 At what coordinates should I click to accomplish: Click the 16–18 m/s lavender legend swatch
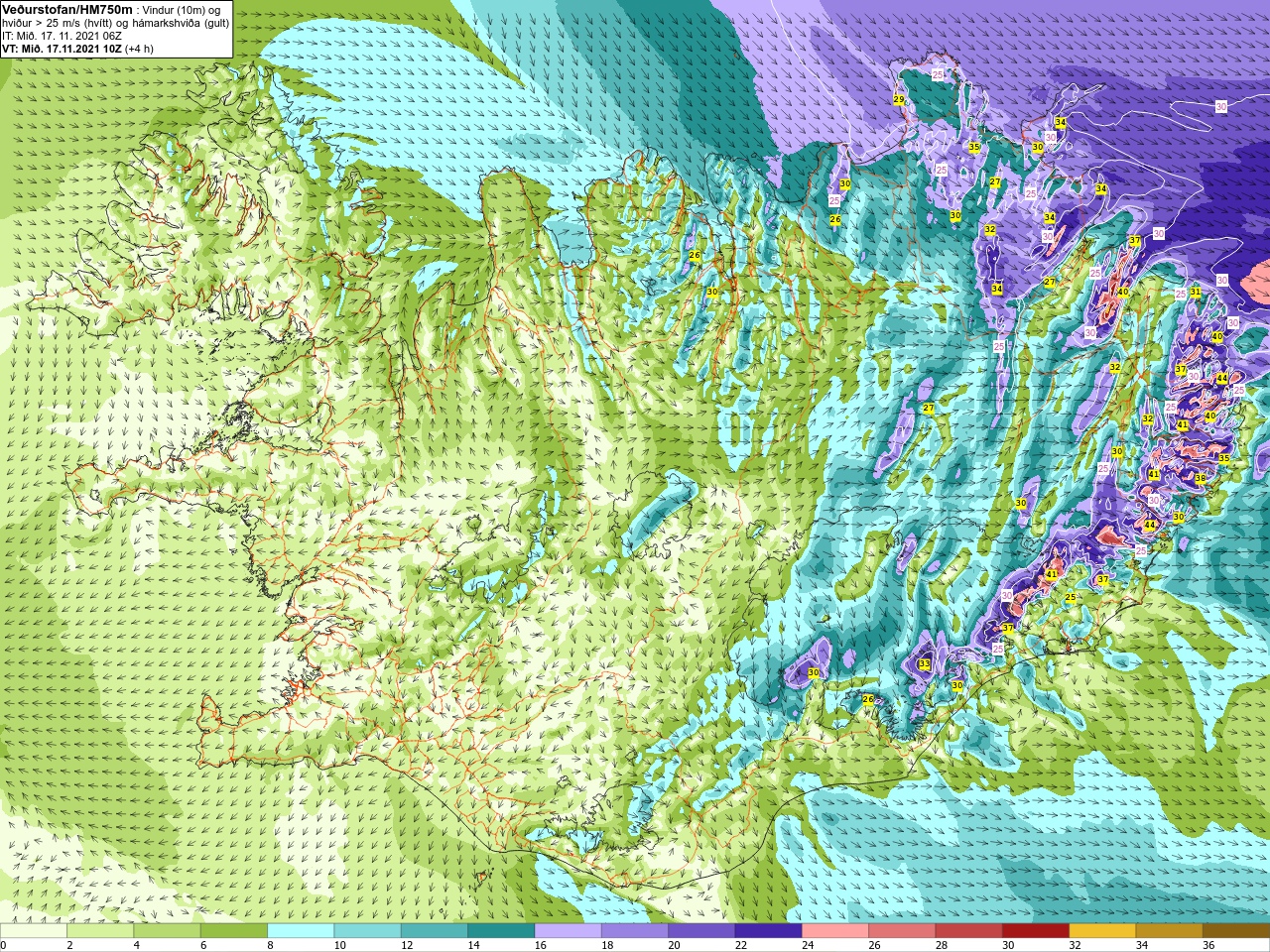(568, 931)
